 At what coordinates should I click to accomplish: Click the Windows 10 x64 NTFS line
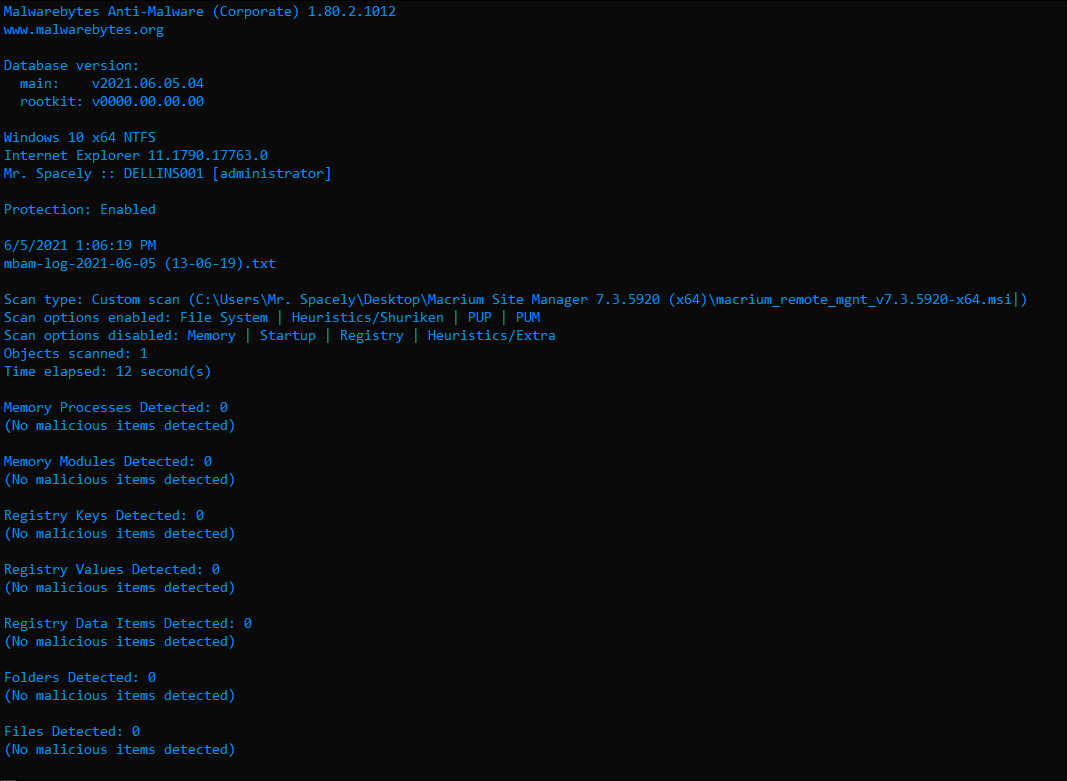80,137
